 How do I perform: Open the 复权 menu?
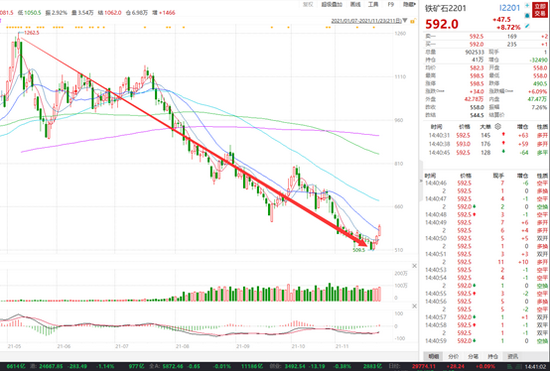point(308,5)
